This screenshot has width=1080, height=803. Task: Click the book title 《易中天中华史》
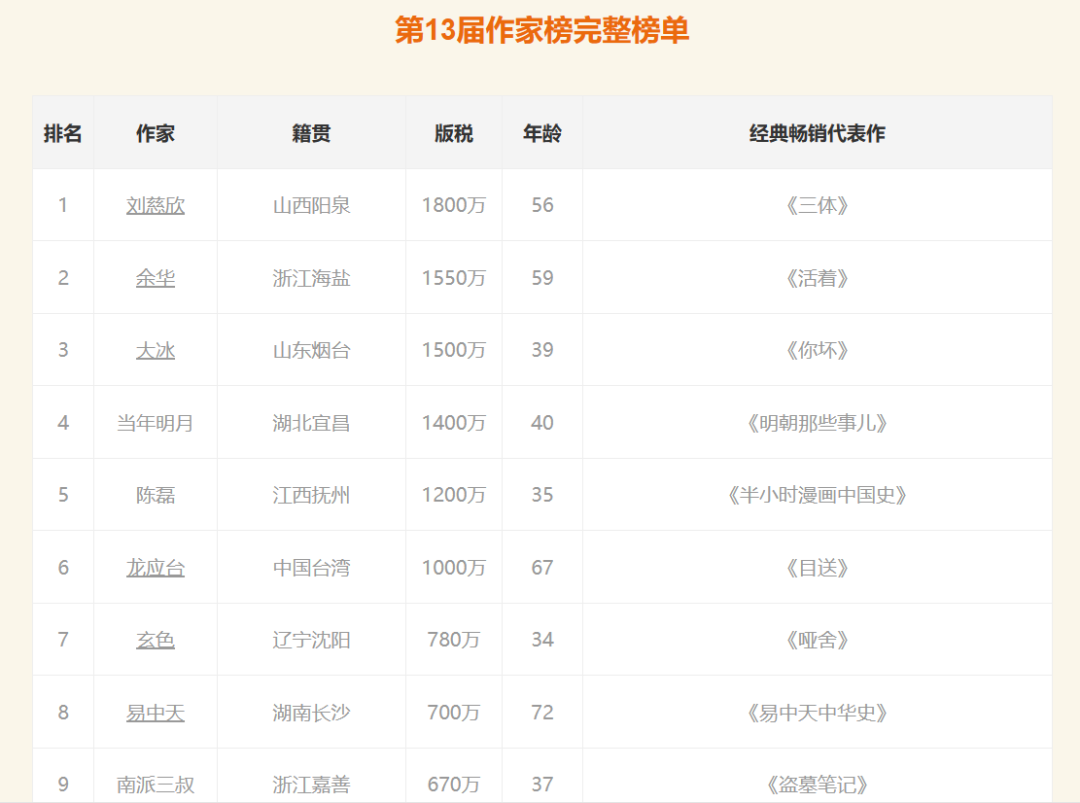pyautogui.click(x=818, y=713)
